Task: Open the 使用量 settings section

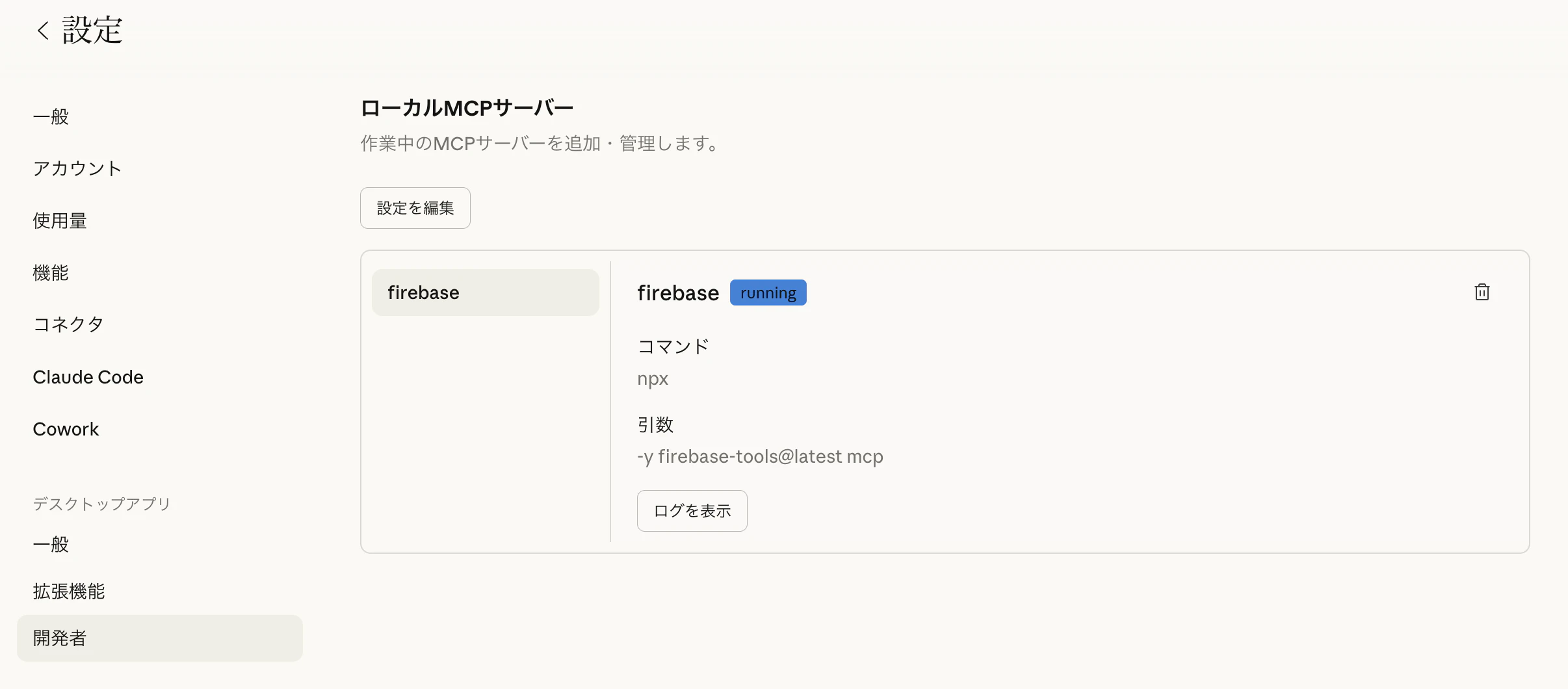Action: 59,220
